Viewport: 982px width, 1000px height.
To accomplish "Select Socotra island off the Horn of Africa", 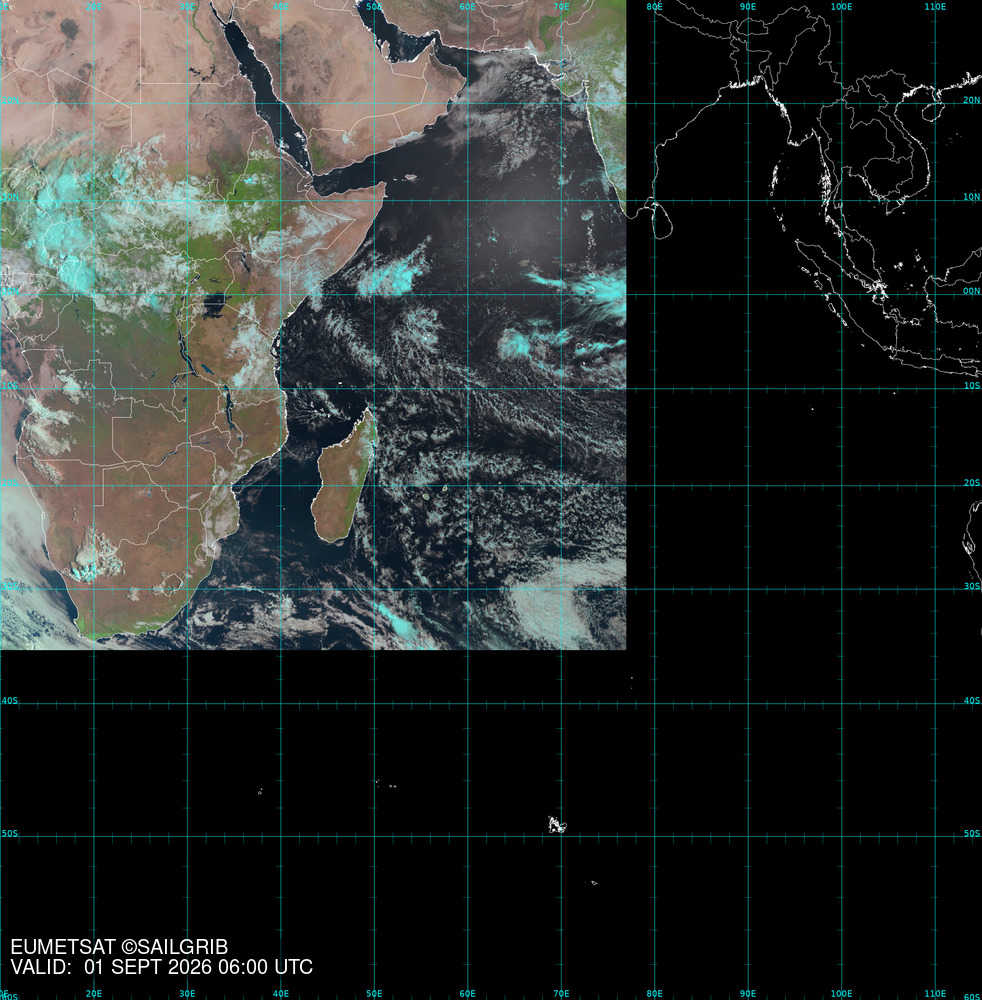I will click(411, 177).
